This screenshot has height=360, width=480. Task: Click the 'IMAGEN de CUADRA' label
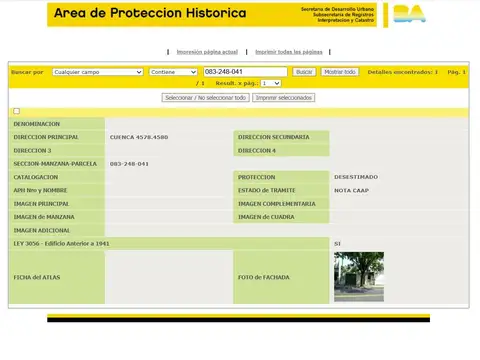(x=266, y=217)
